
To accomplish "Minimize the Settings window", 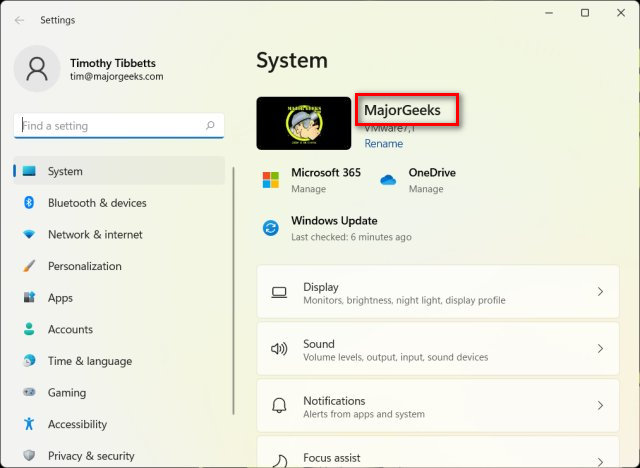I will click(x=549, y=13).
